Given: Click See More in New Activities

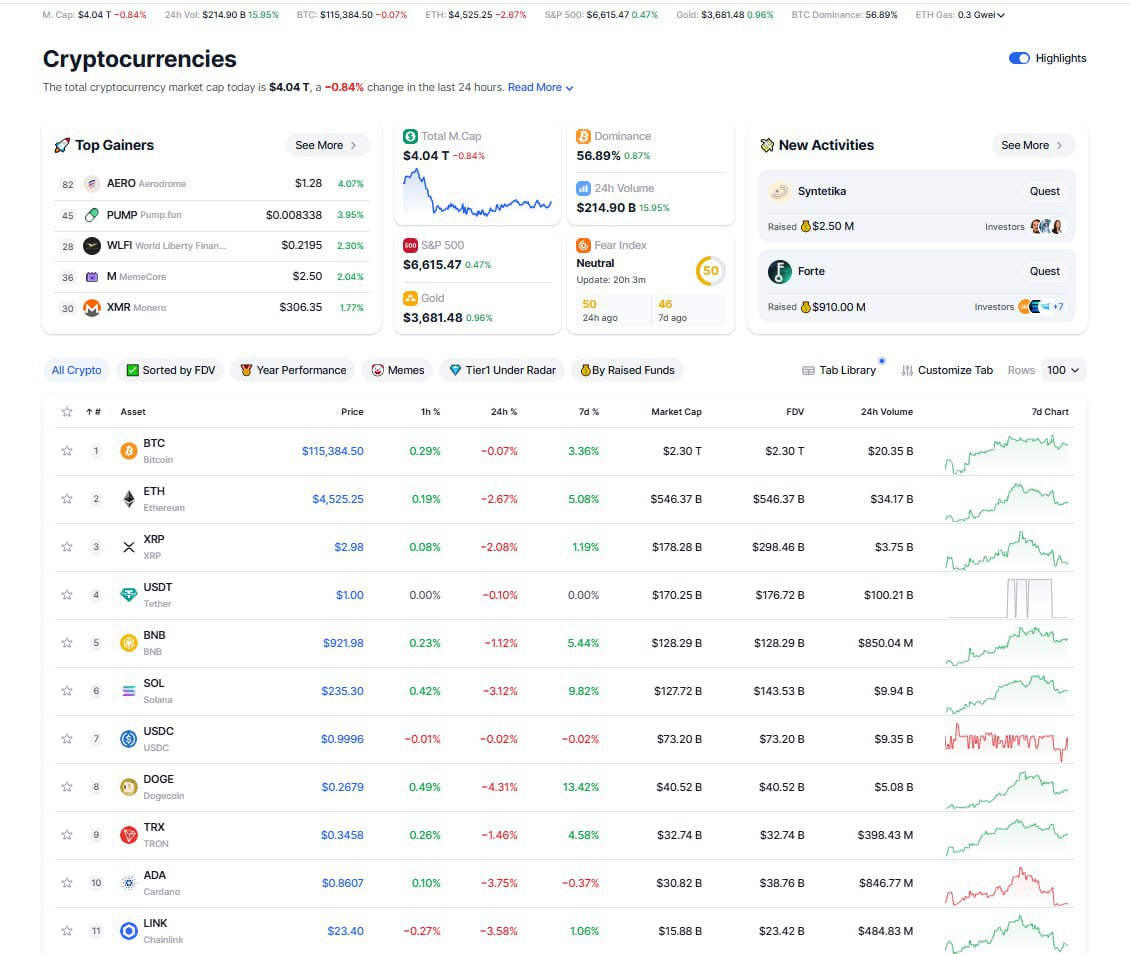Looking at the screenshot, I should (x=1033, y=146).
